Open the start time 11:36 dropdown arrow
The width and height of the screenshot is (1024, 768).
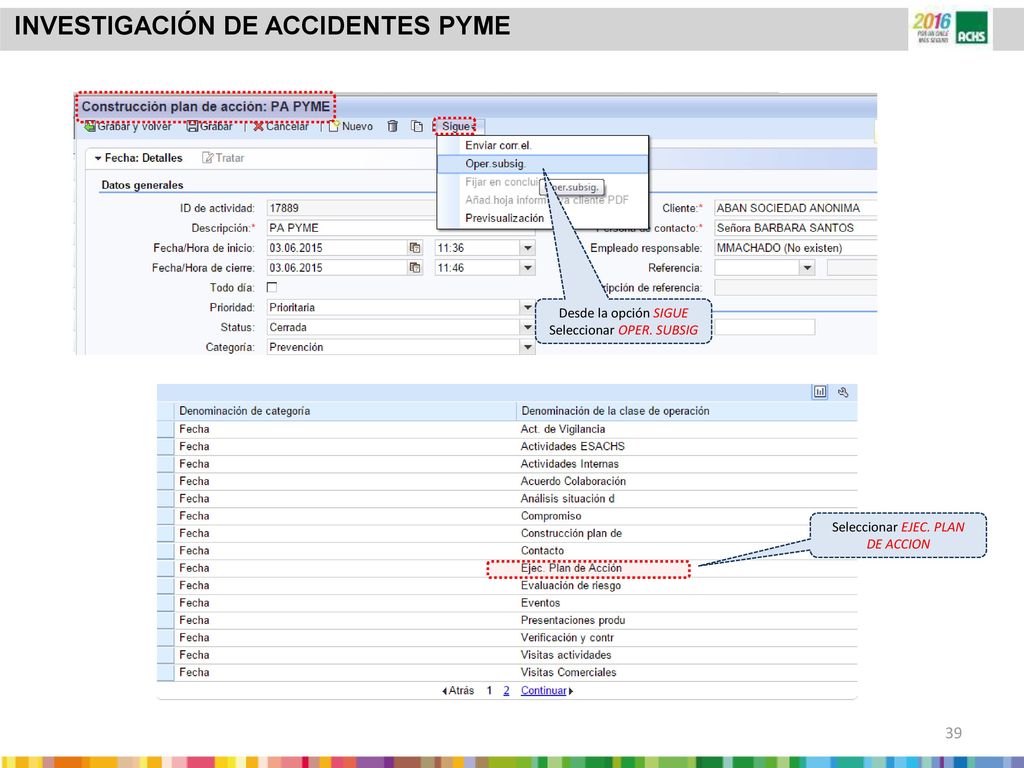click(x=528, y=248)
